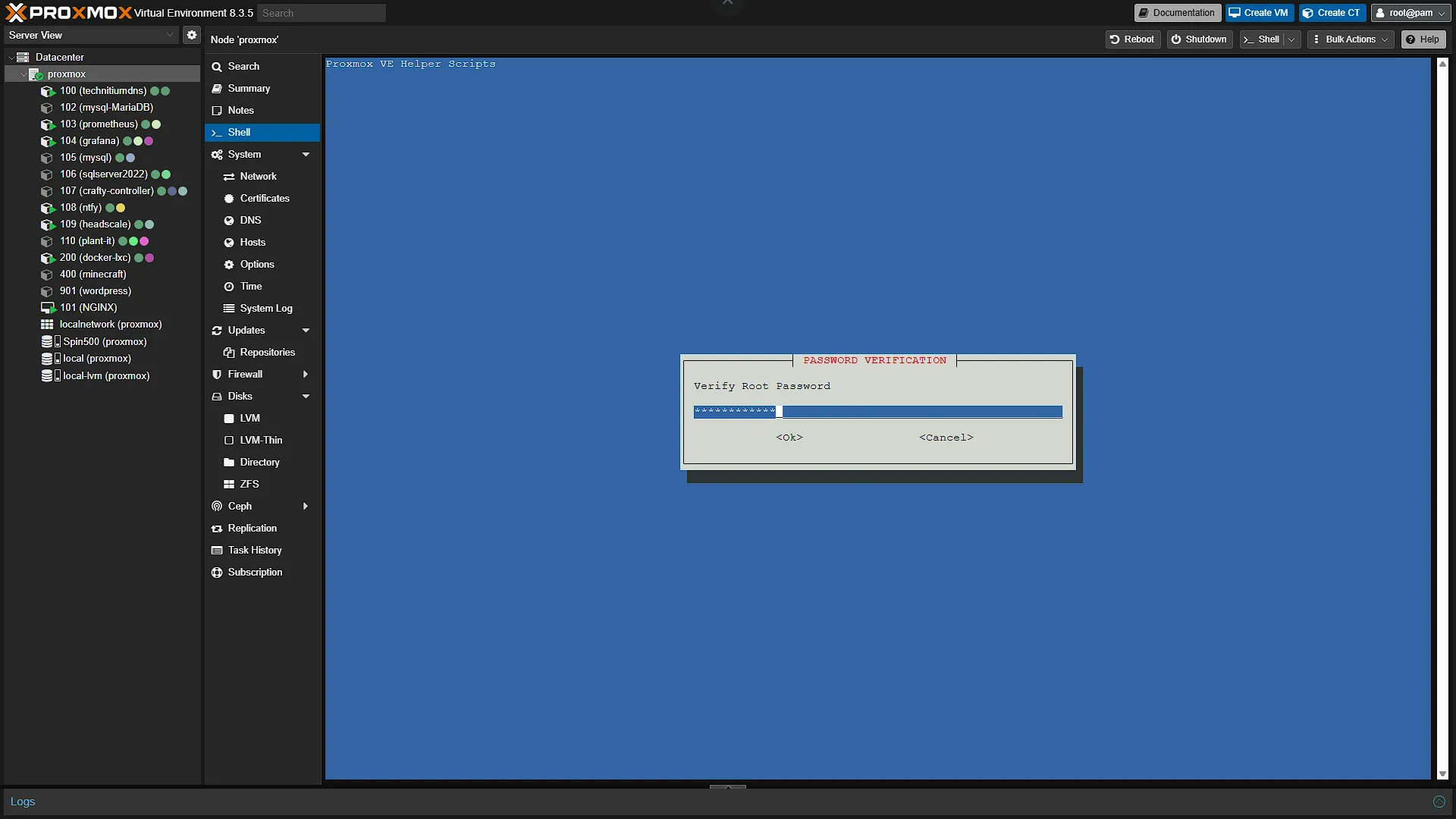Click the Replication icon in node menu

217,529
